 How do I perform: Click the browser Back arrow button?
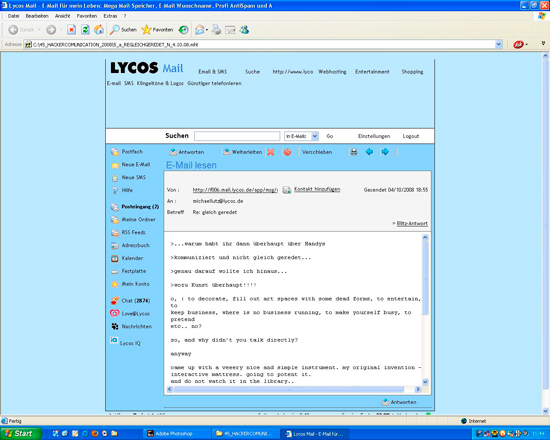coord(13,30)
